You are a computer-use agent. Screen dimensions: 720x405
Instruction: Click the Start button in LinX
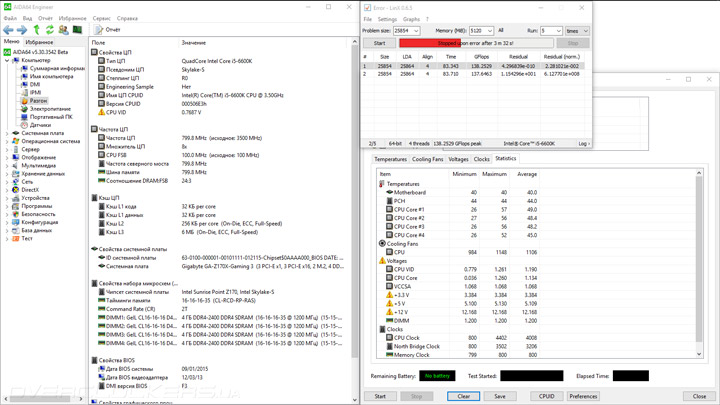click(379, 43)
